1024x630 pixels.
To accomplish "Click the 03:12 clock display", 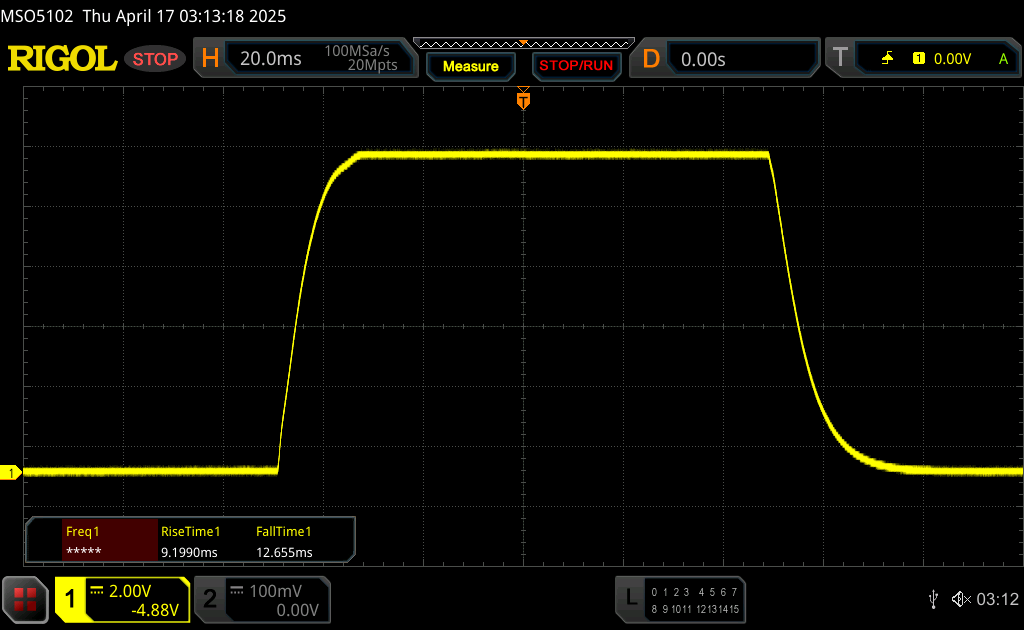I will pos(997,599).
